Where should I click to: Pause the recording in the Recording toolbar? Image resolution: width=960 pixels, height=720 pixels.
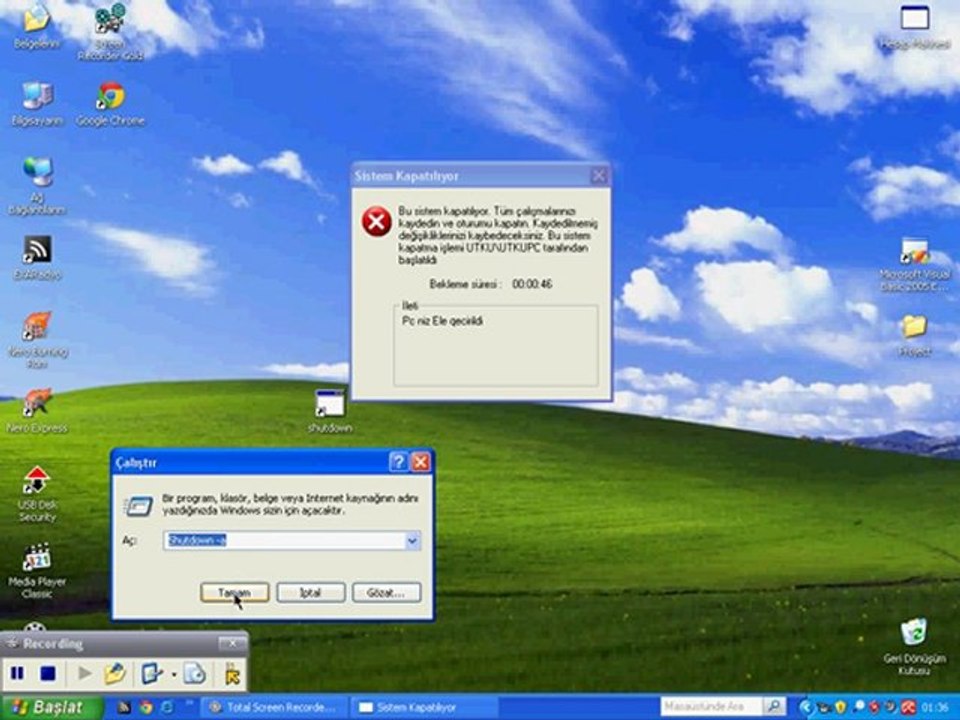[17, 673]
